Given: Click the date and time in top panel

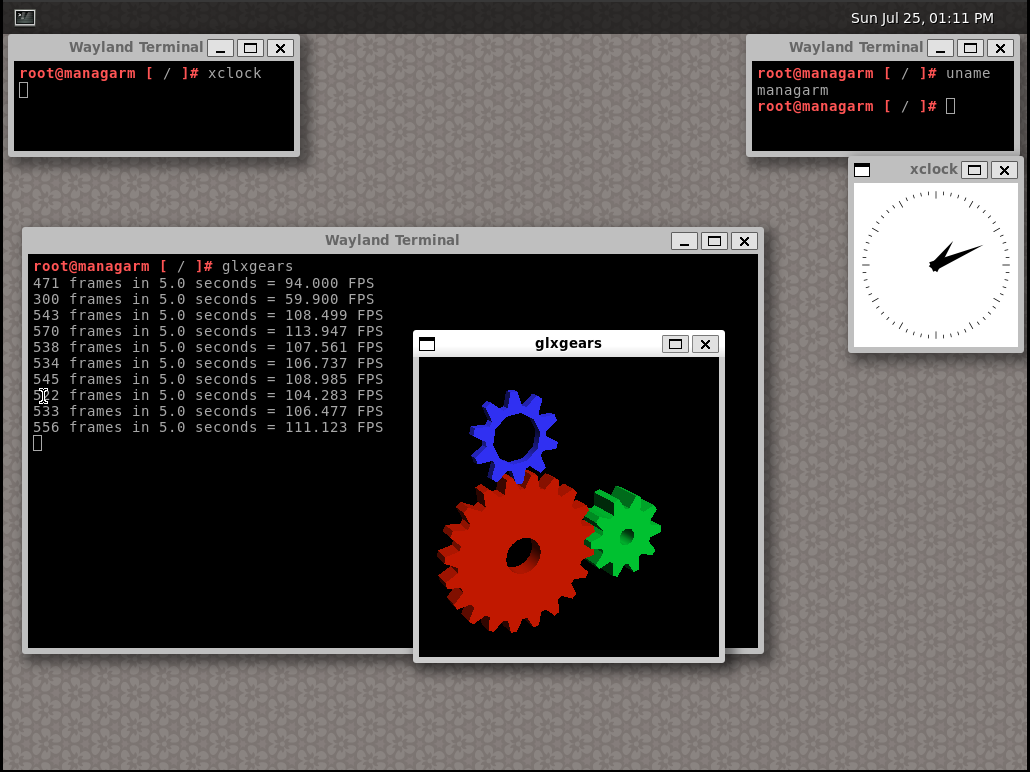Looking at the screenshot, I should click(x=922, y=18).
